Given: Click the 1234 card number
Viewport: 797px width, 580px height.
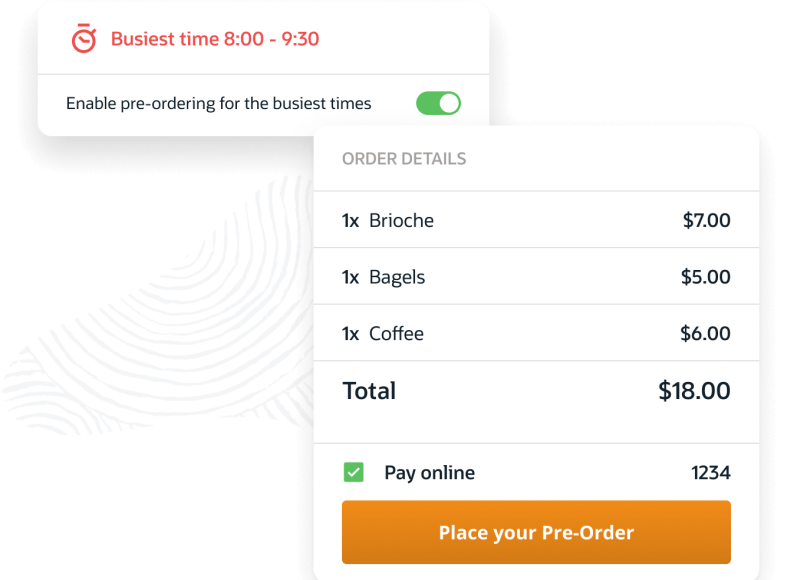Looking at the screenshot, I should click(x=710, y=472).
